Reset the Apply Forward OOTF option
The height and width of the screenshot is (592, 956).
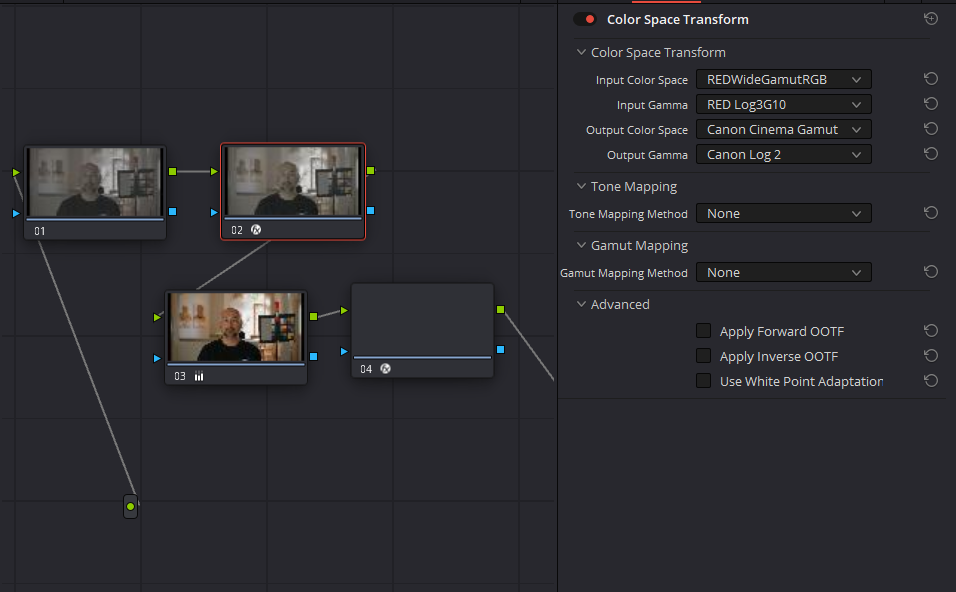[x=930, y=330]
